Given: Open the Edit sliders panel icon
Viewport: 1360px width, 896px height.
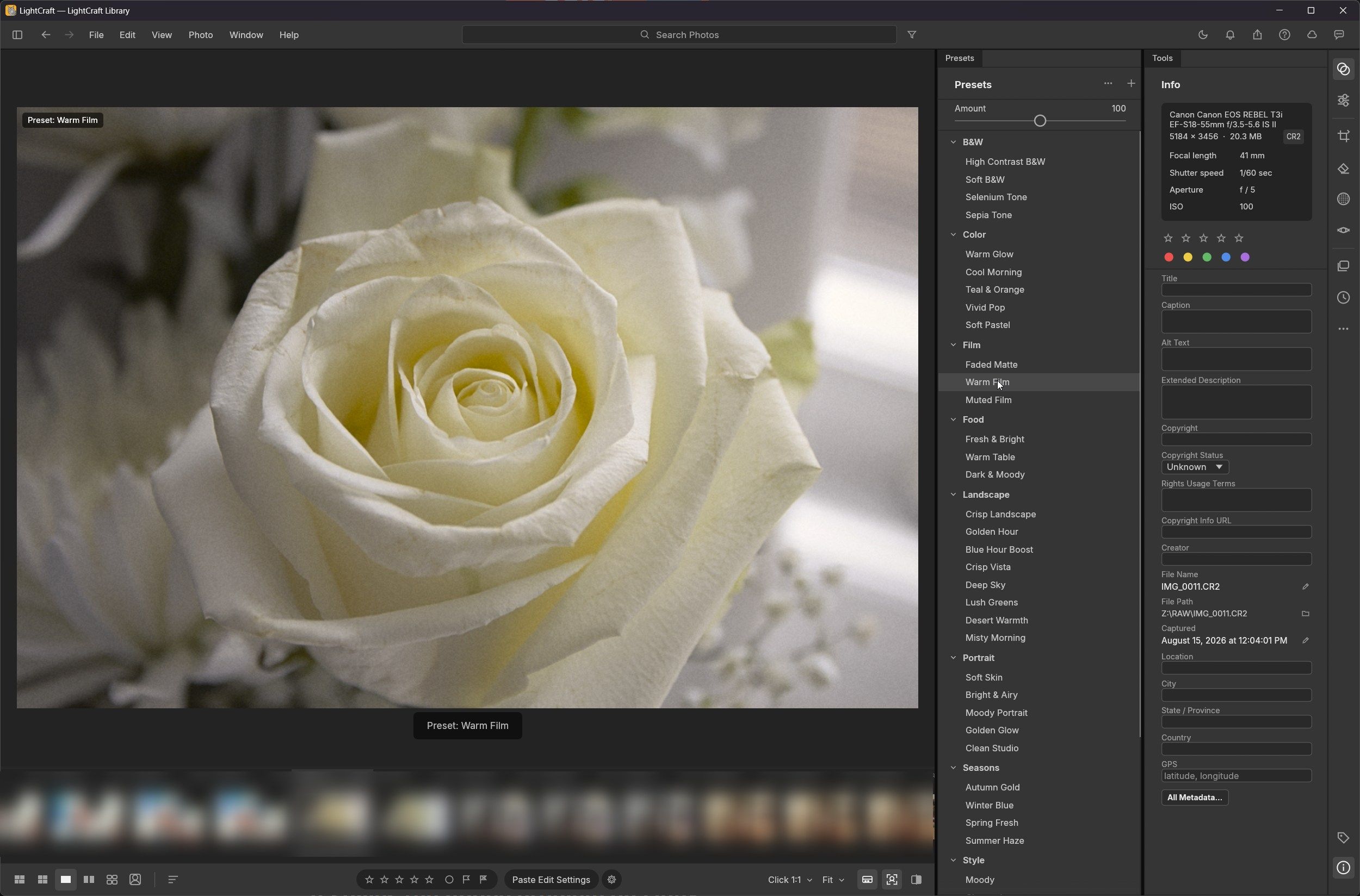Looking at the screenshot, I should tap(1344, 101).
